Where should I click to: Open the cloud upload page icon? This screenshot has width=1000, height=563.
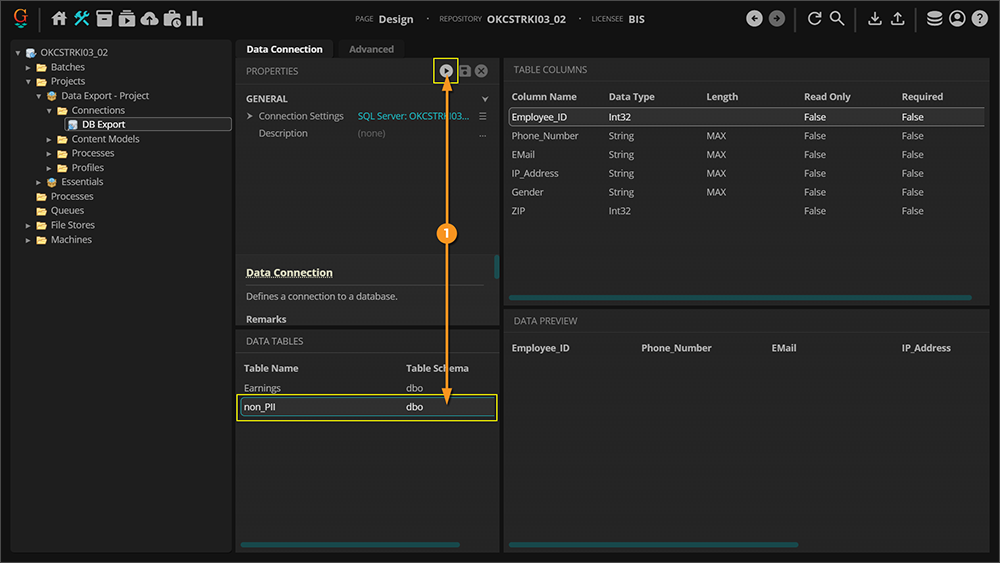click(x=149, y=18)
